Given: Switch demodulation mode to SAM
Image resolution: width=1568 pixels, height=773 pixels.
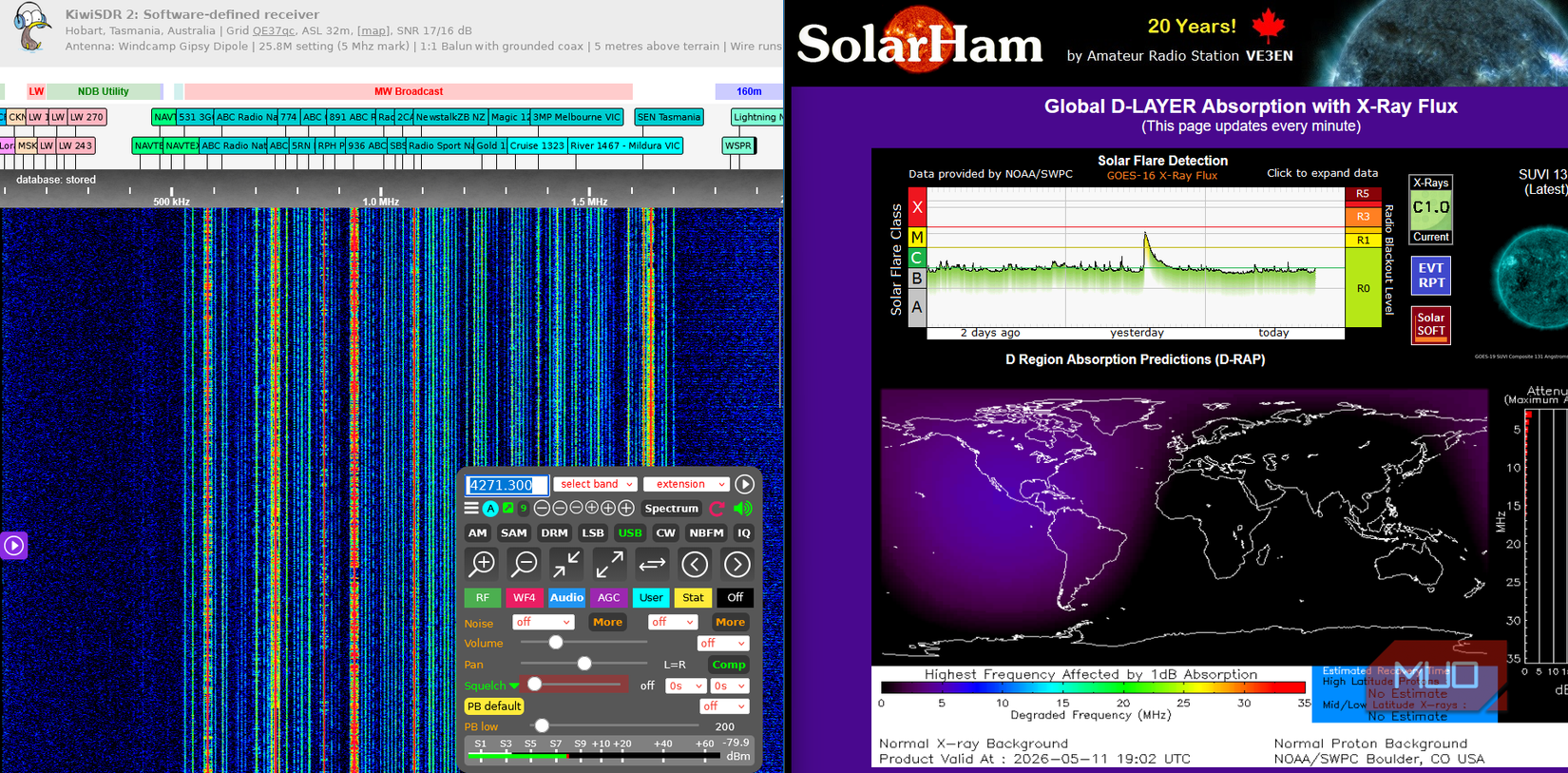Looking at the screenshot, I should (514, 533).
